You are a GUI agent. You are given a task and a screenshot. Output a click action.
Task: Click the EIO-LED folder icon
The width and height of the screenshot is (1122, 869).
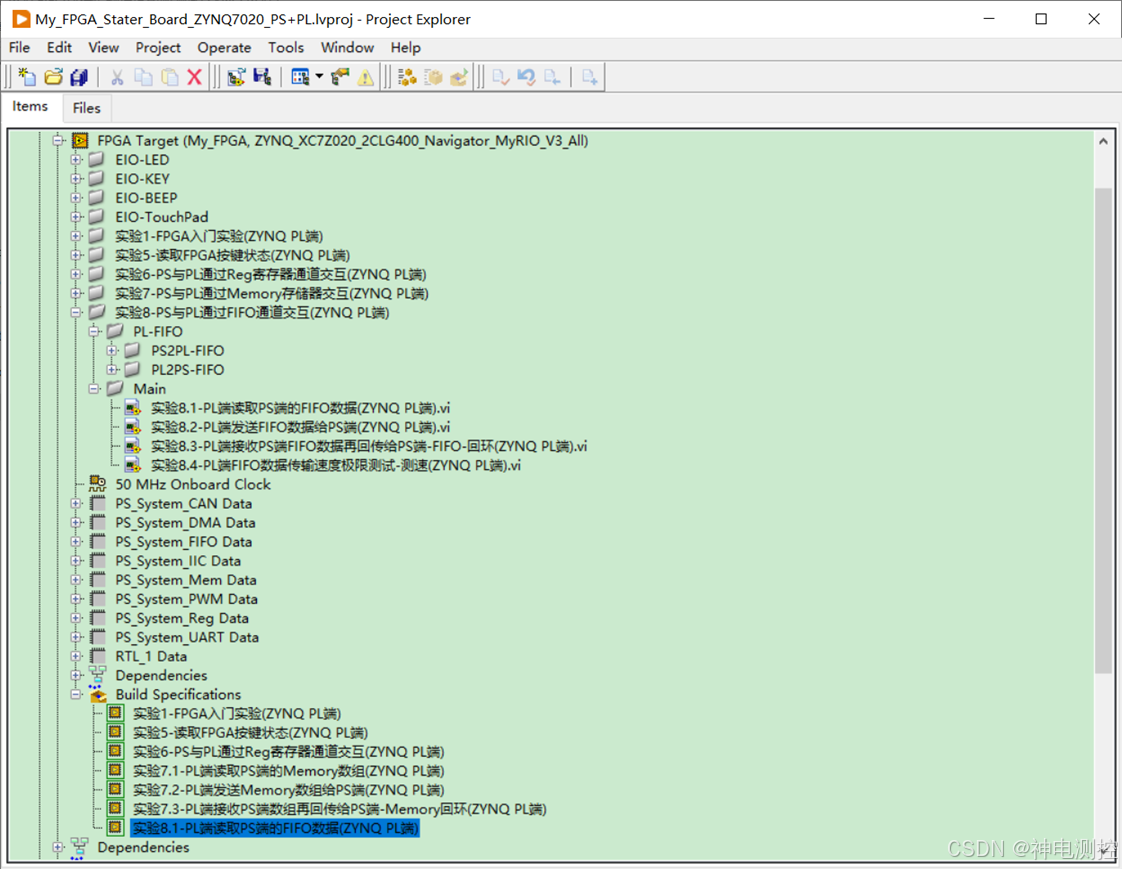[97, 159]
